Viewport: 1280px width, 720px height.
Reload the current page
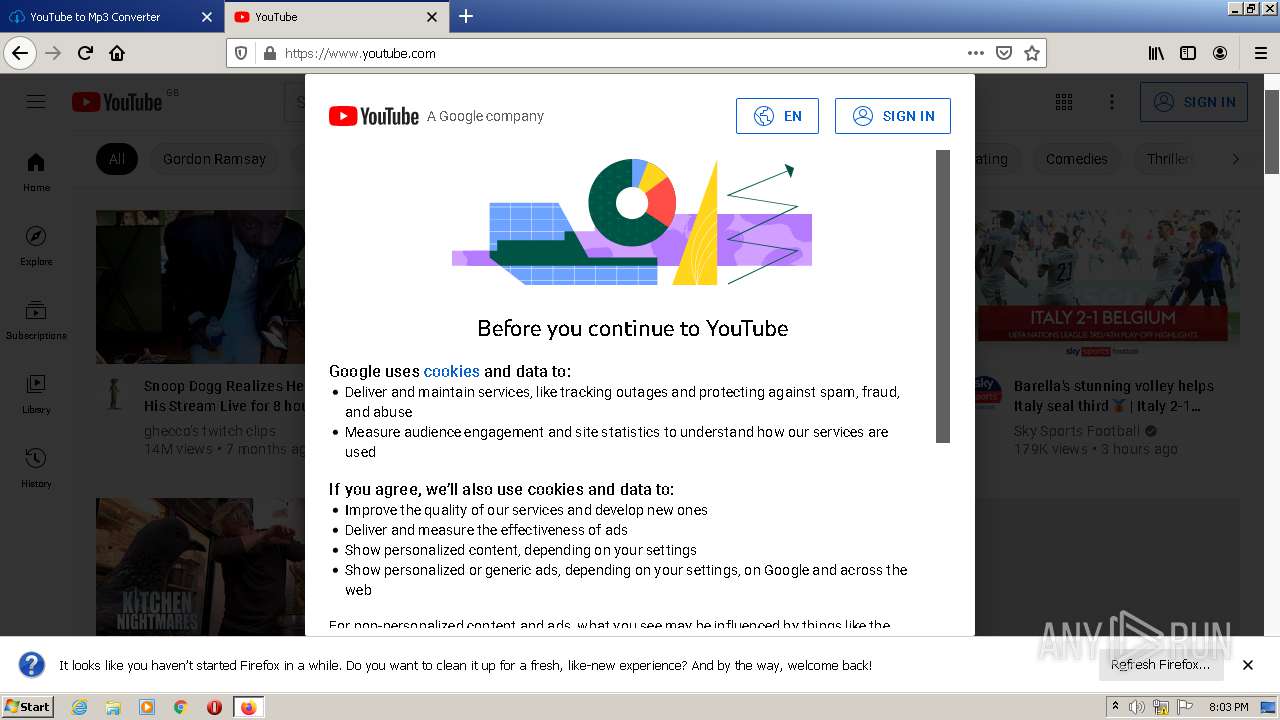85,53
